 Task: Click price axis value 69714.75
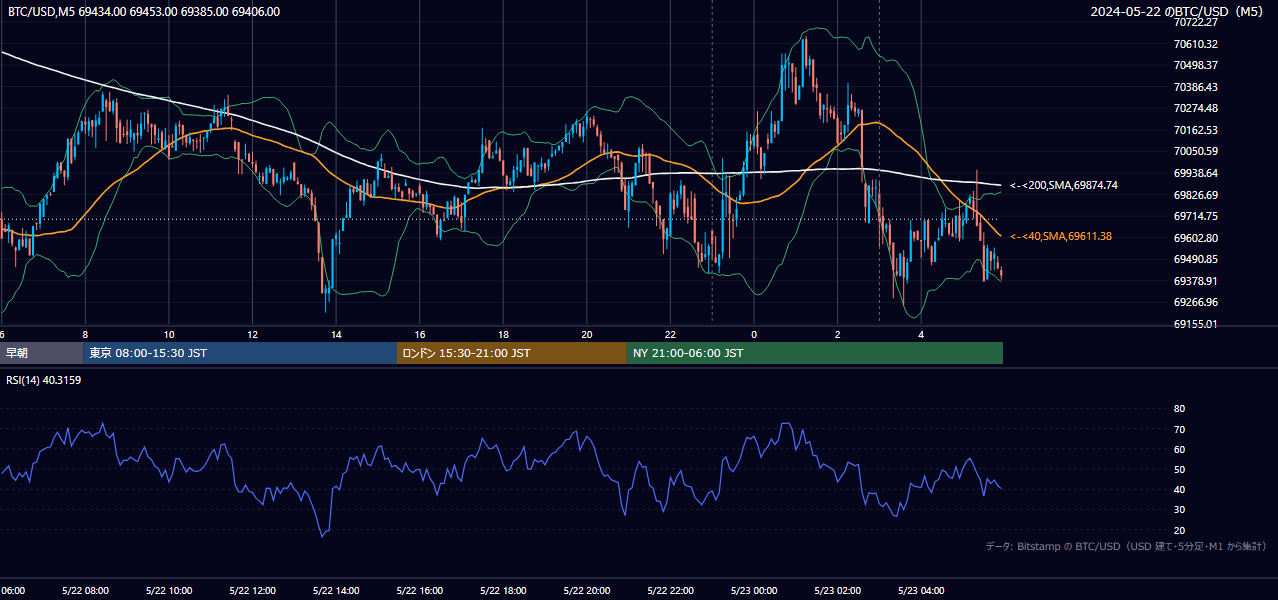[1195, 216]
